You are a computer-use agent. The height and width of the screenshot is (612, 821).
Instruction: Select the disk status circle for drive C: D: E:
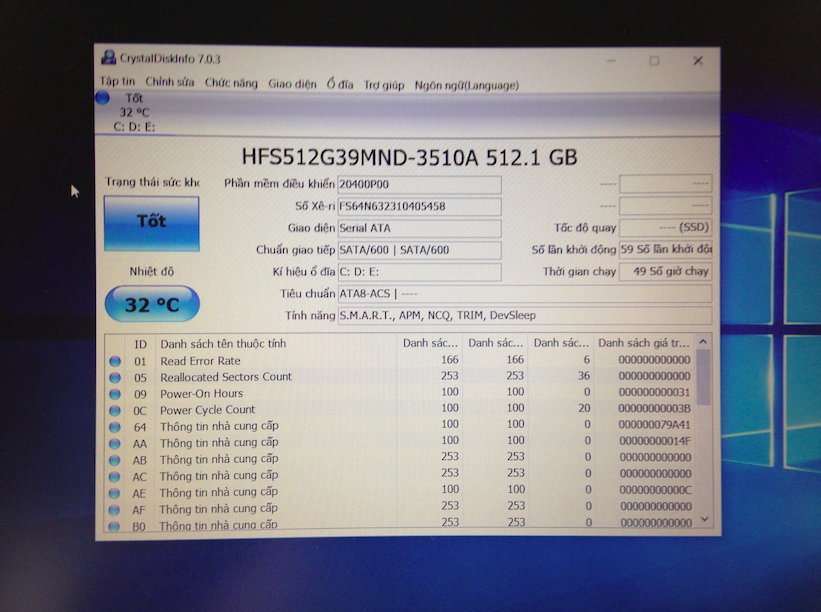point(103,97)
